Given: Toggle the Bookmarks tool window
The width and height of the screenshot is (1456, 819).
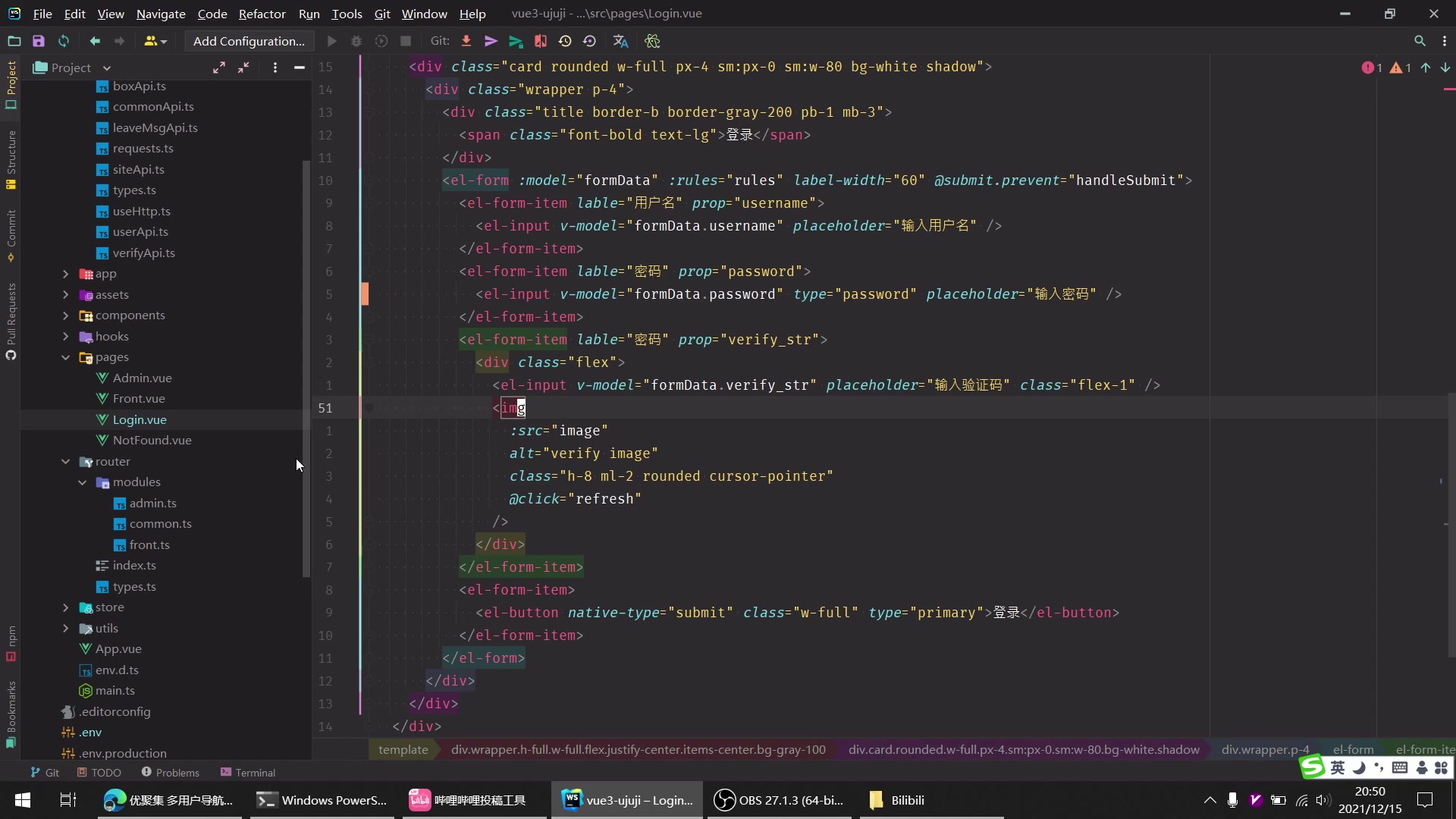Looking at the screenshot, I should coord(11,713).
